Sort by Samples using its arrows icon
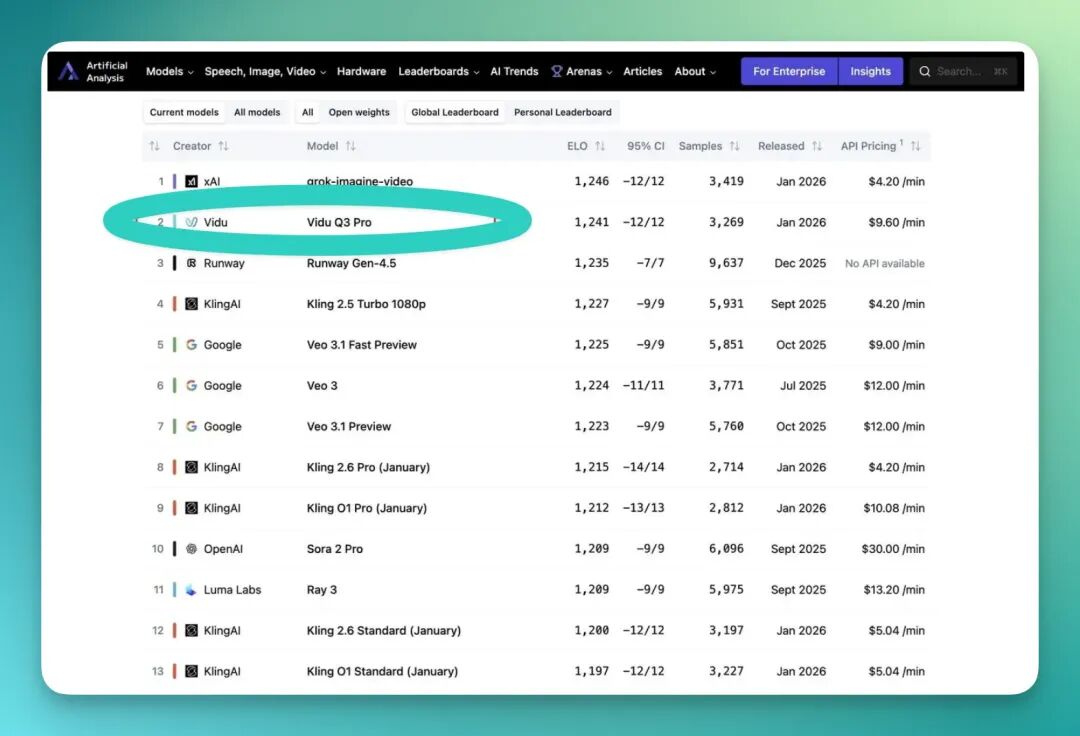Screen dimensions: 1080x736 coord(734,146)
